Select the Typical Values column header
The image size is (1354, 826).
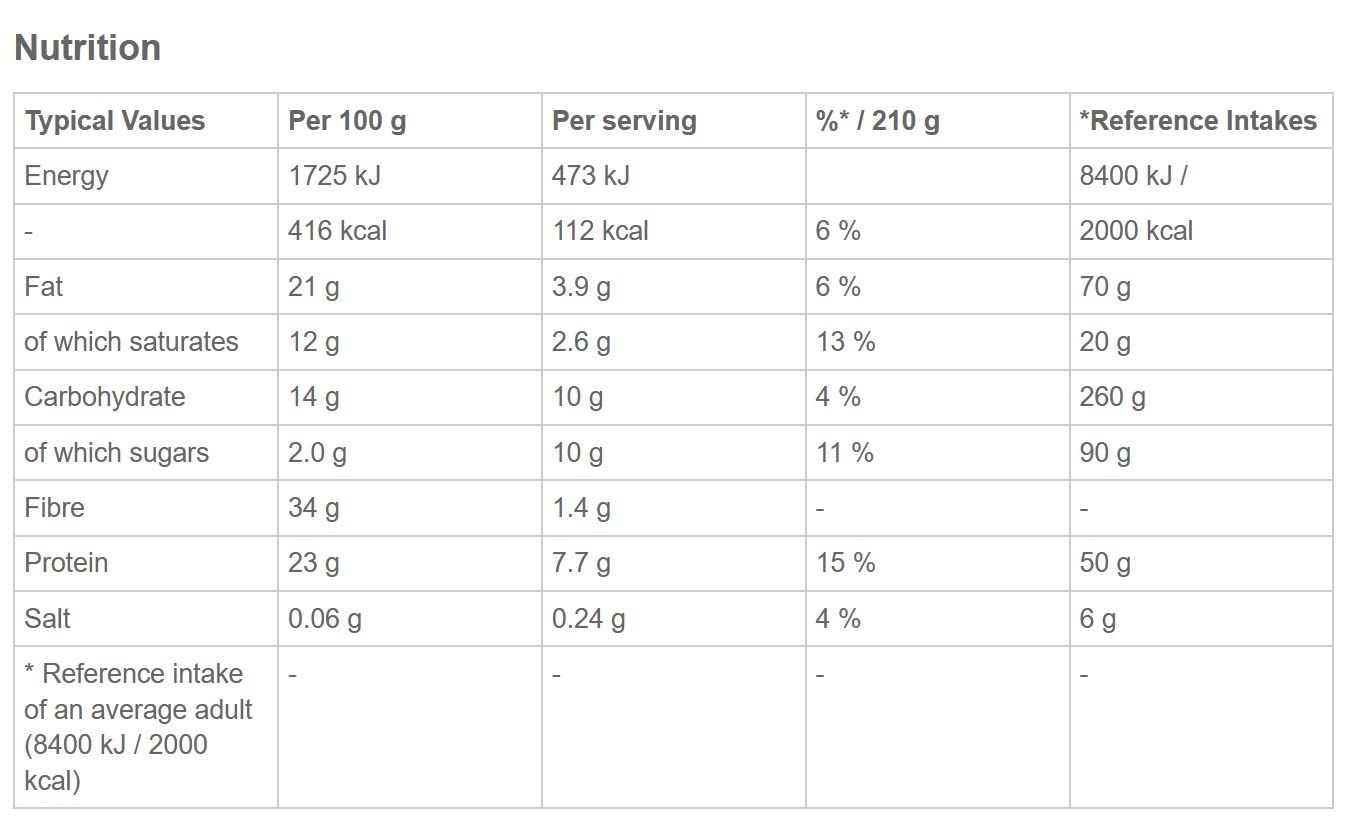tap(115, 121)
